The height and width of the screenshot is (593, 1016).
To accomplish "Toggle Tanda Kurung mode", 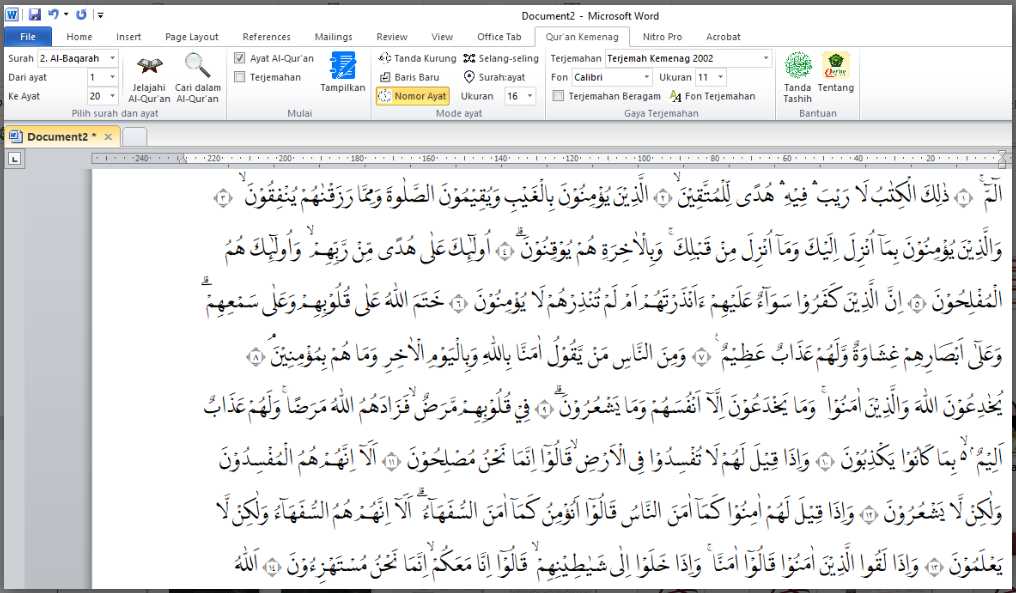I will tap(417, 58).
